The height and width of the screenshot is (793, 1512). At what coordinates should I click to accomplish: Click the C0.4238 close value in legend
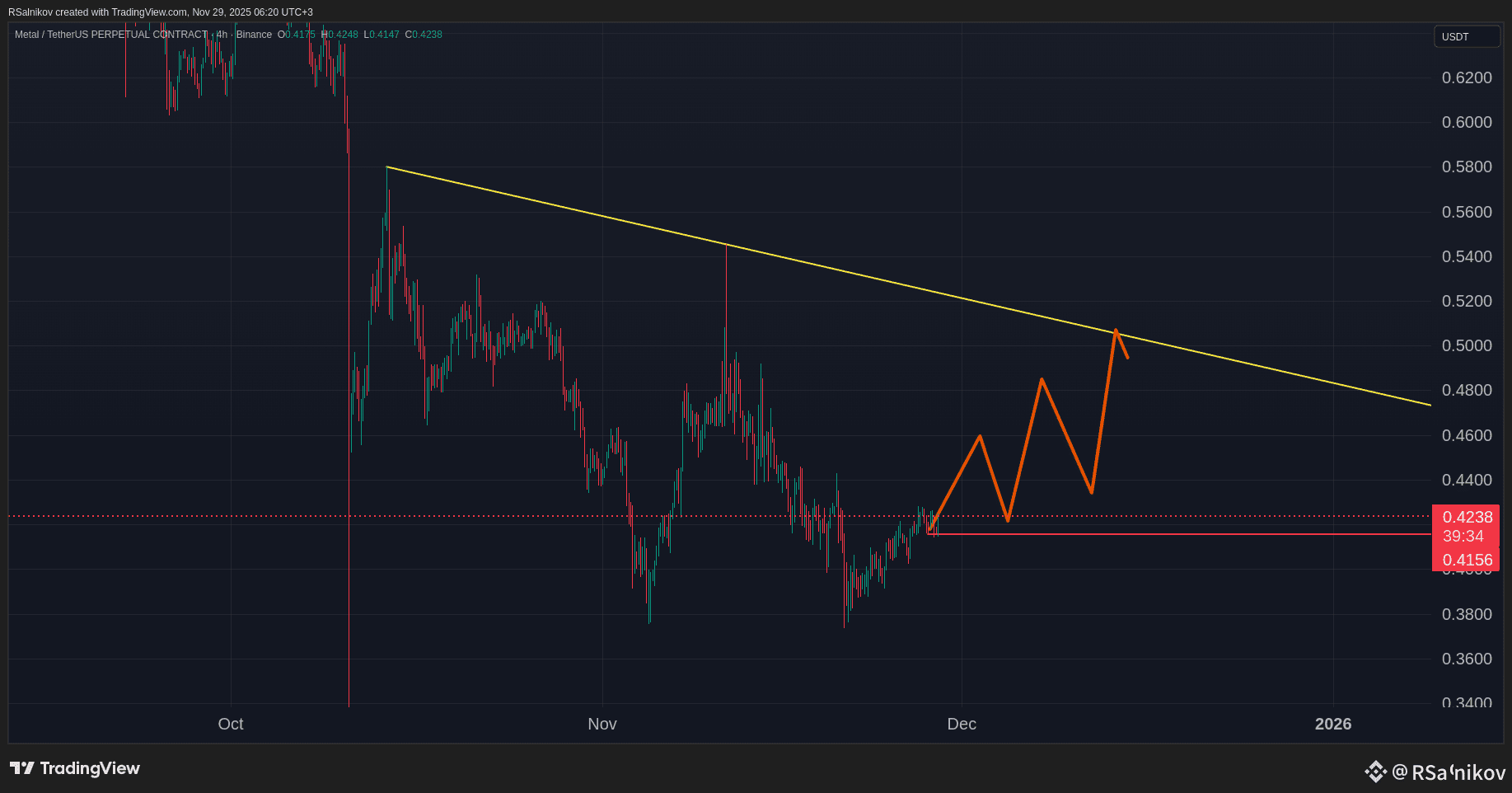[424, 35]
